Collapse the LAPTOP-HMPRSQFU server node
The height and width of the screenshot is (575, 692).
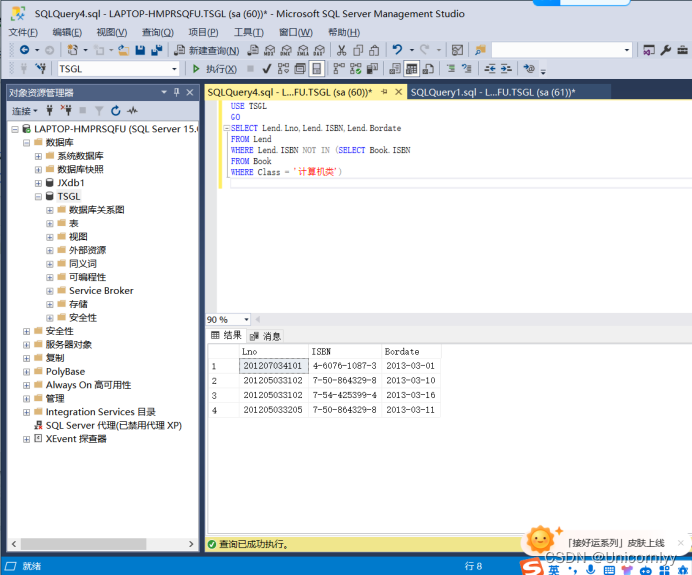(x=15, y=129)
